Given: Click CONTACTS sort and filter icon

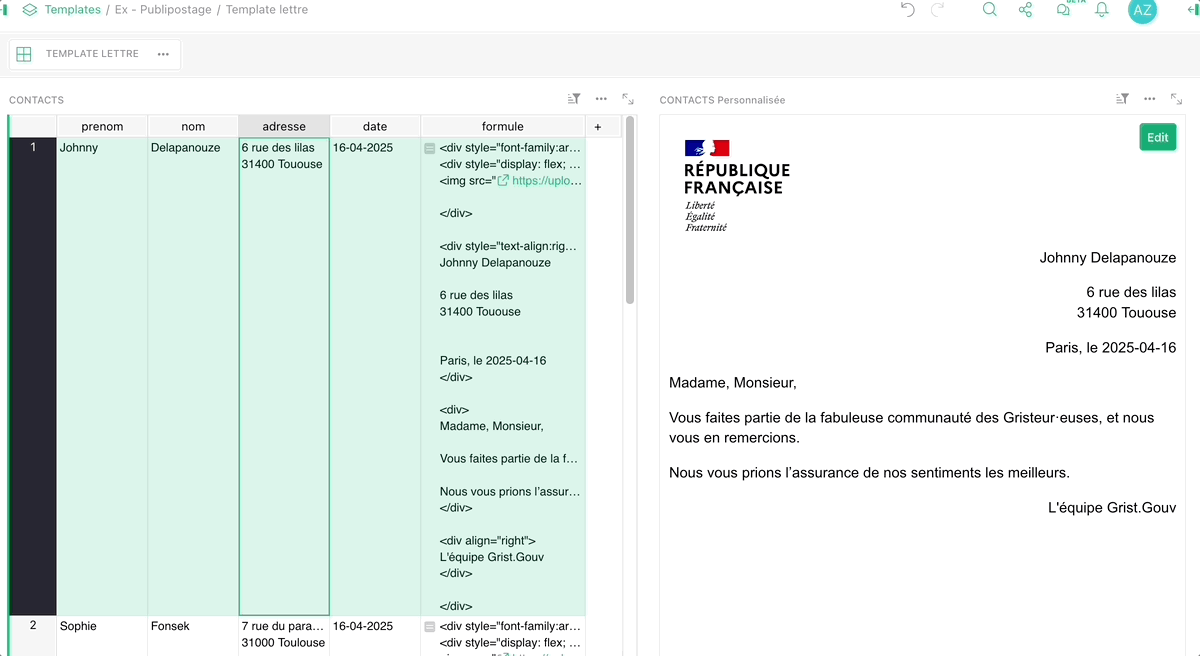Looking at the screenshot, I should pos(574,99).
